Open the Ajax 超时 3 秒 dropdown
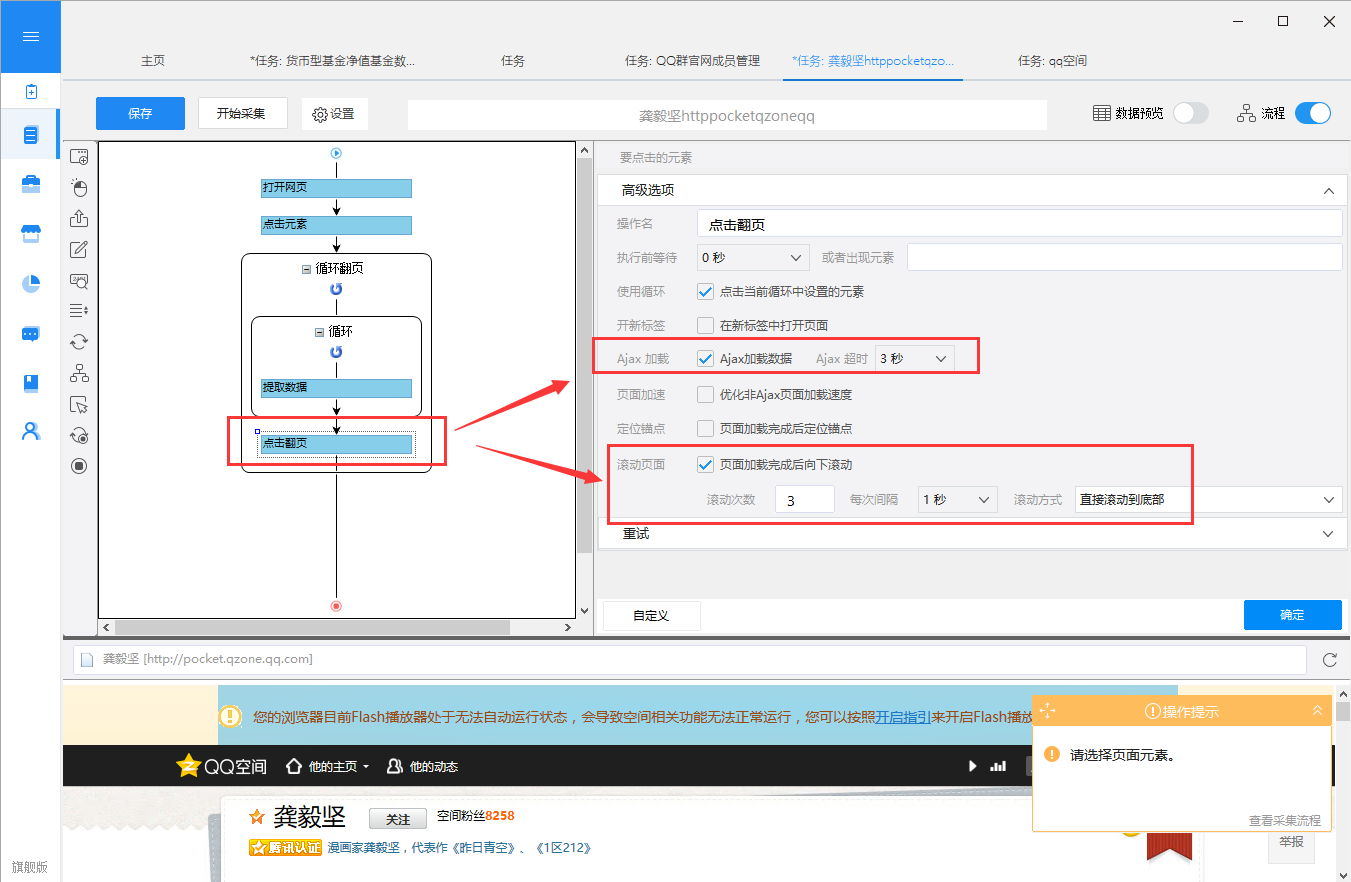Image resolution: width=1351 pixels, height=882 pixels. (x=914, y=358)
